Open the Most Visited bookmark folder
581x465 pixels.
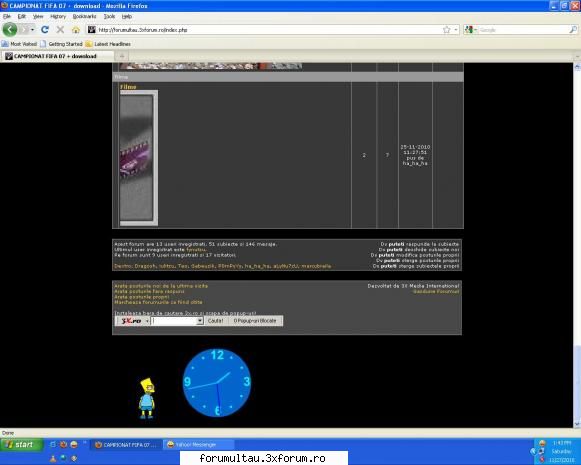[x=19, y=44]
